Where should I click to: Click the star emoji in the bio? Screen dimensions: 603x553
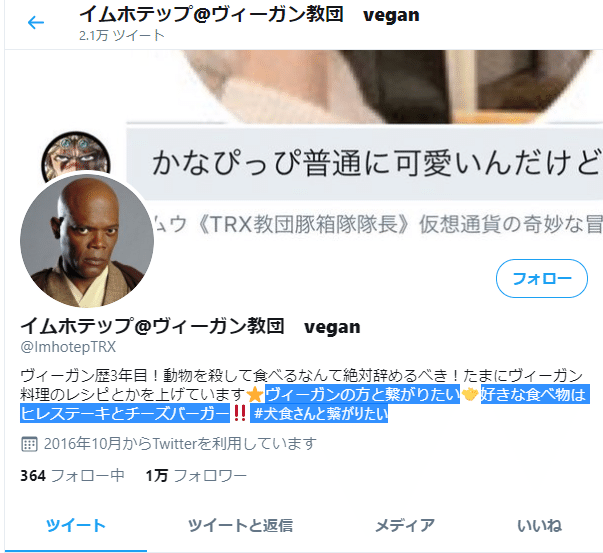(255, 395)
